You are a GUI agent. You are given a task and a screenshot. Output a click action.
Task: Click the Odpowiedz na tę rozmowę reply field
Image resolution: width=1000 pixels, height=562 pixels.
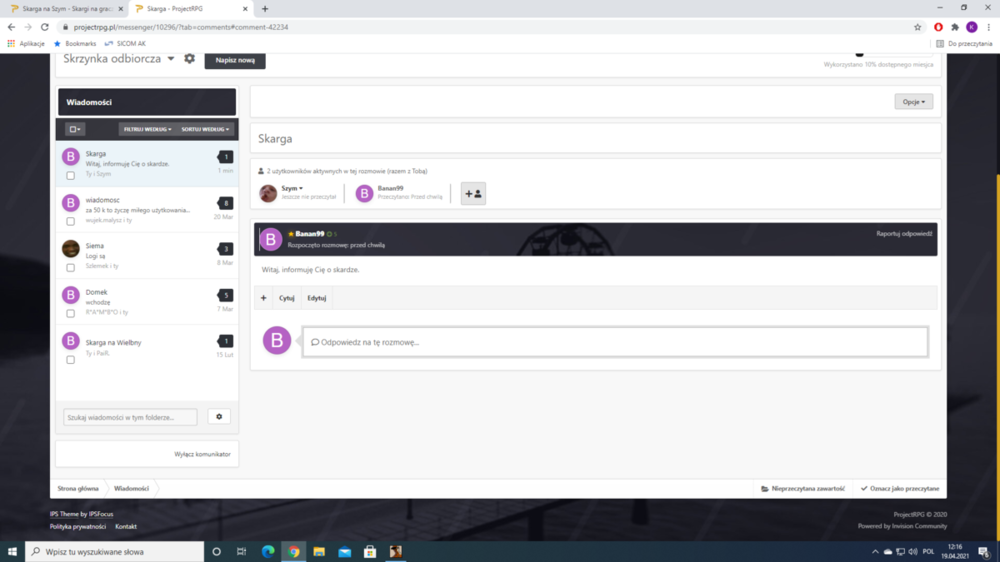click(x=615, y=342)
